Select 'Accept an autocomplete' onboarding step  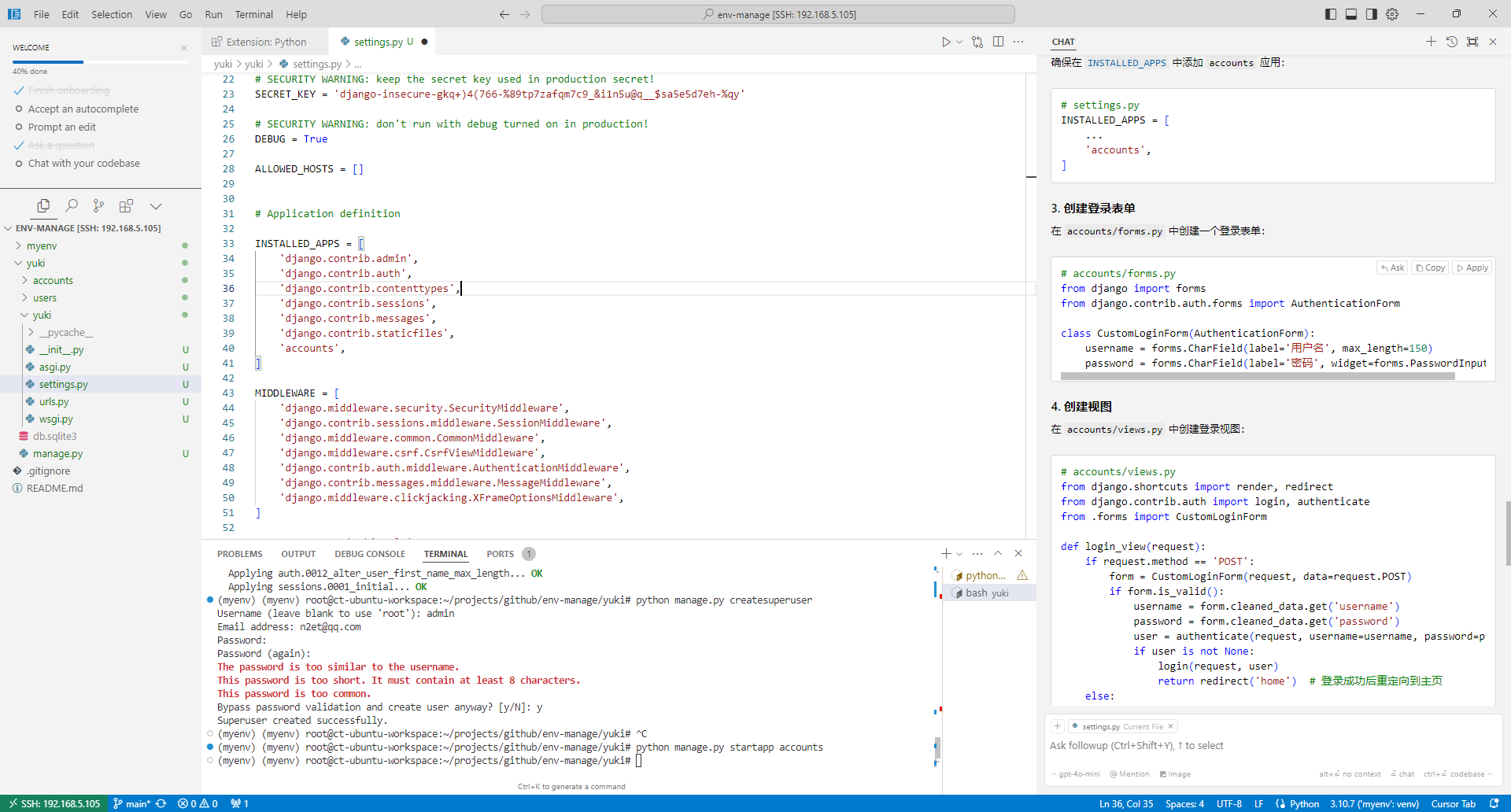pos(83,109)
